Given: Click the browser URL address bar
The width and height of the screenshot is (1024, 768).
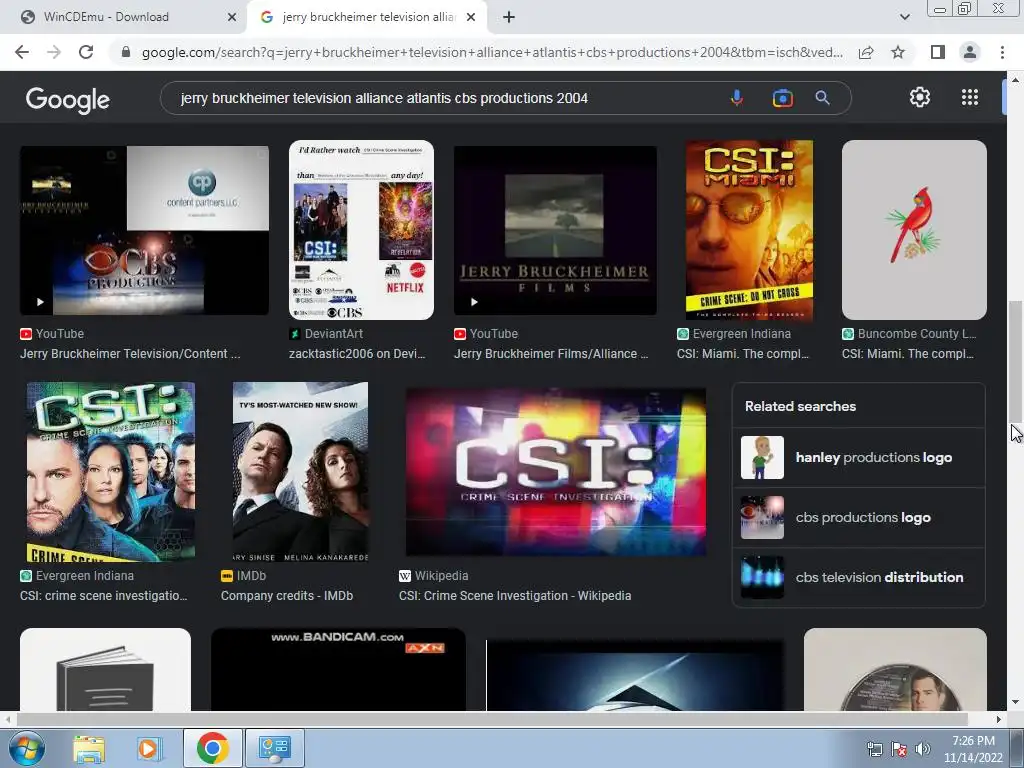Looking at the screenshot, I should [x=492, y=52].
